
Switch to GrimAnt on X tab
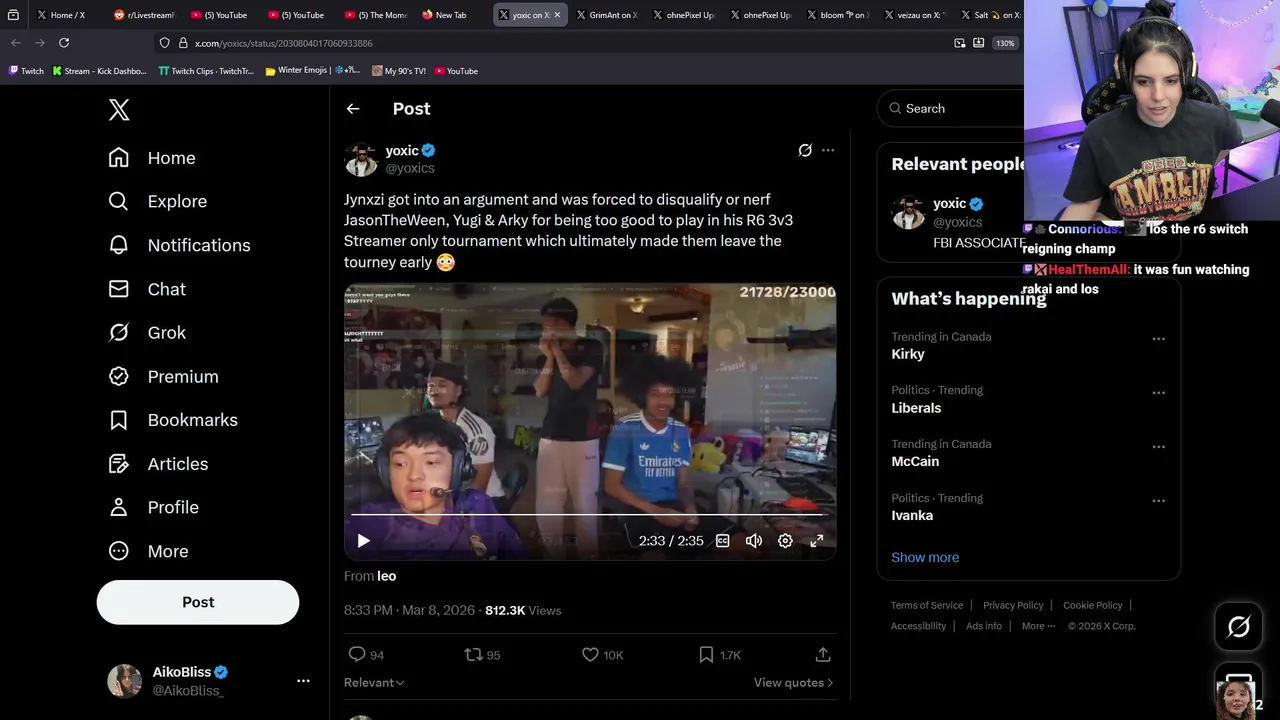click(607, 15)
